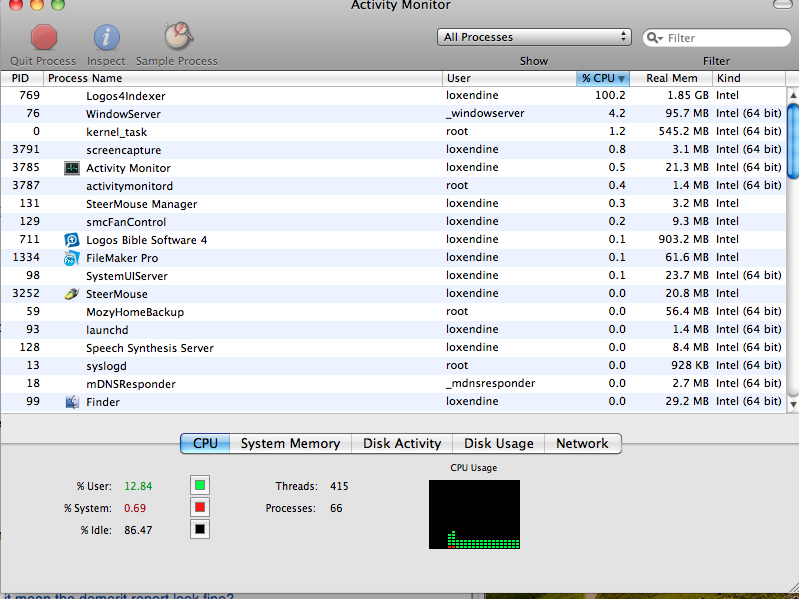799x599 pixels.
Task: Toggle % CPU column sort arrow
Action: coord(621,78)
